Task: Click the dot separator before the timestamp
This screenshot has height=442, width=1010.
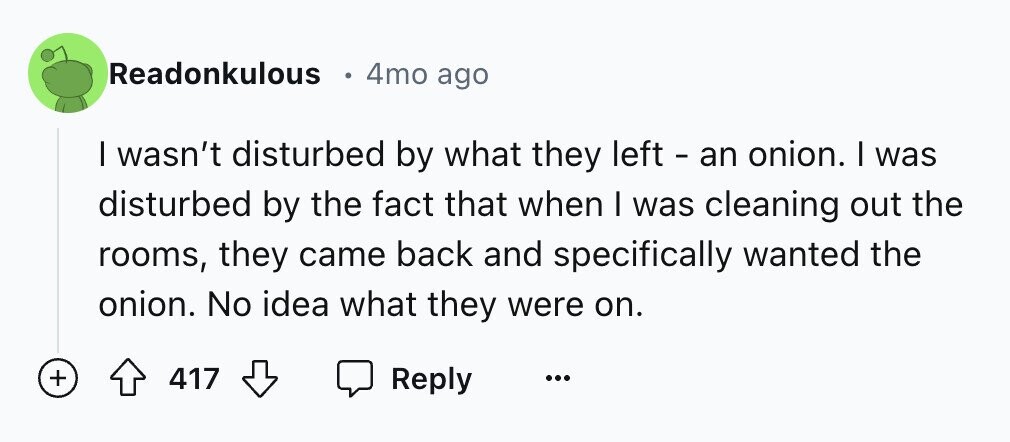Action: (345, 74)
